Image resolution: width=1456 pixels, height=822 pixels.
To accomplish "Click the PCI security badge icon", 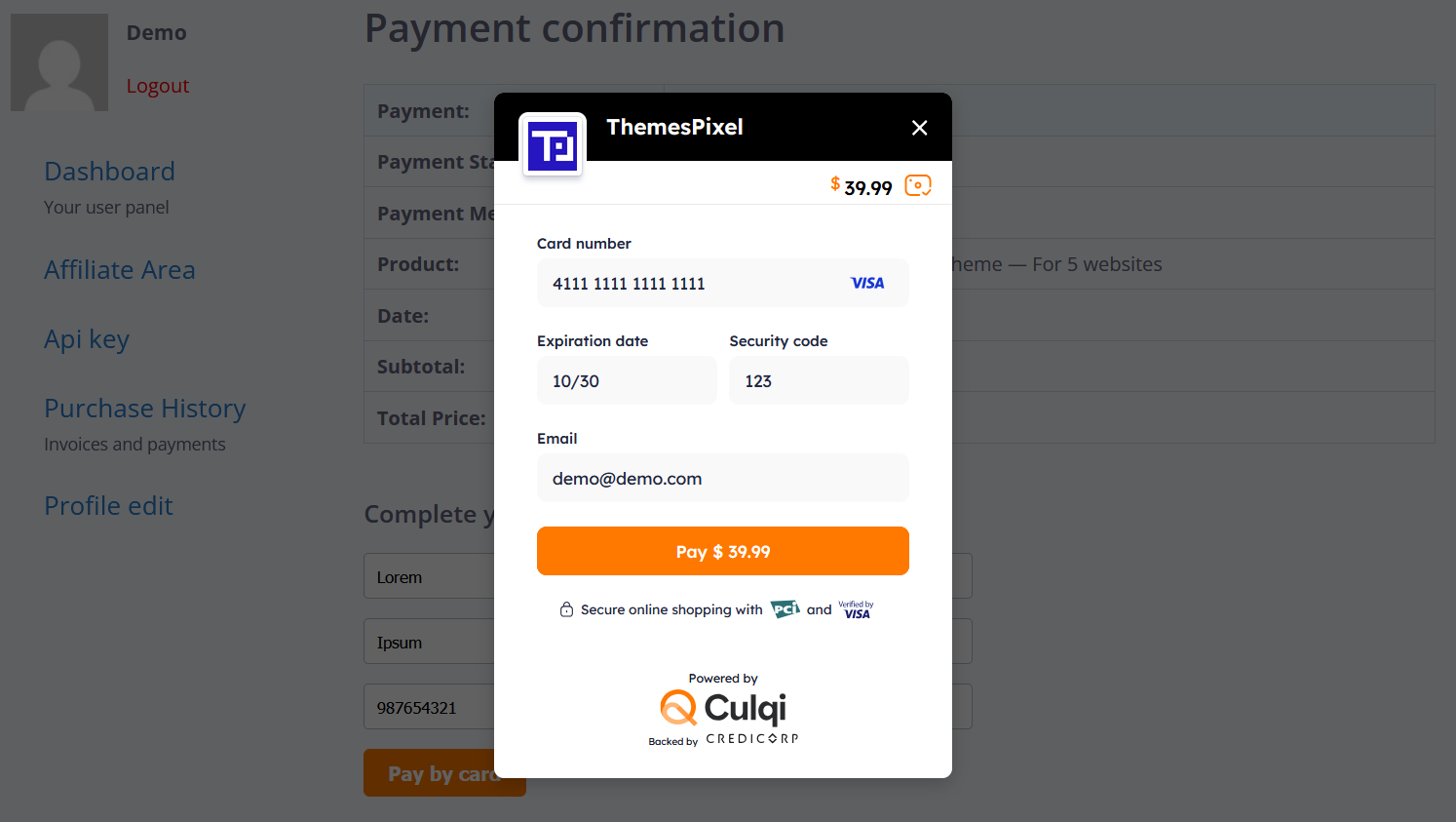I will pos(785,609).
